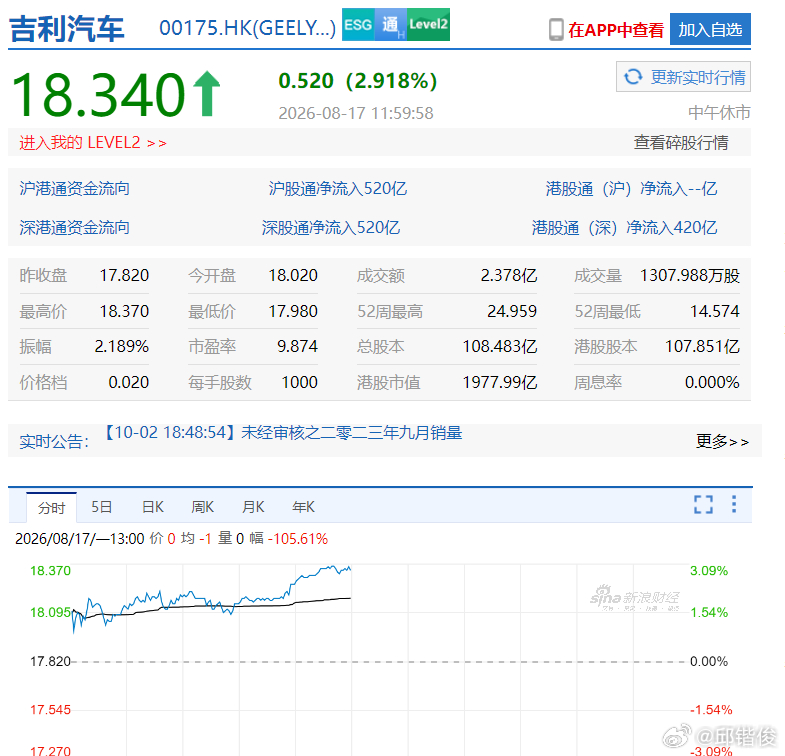Viewport: 785px width, 756px height.
Task: Click the fullscreen chart icon
Action: coord(703,504)
